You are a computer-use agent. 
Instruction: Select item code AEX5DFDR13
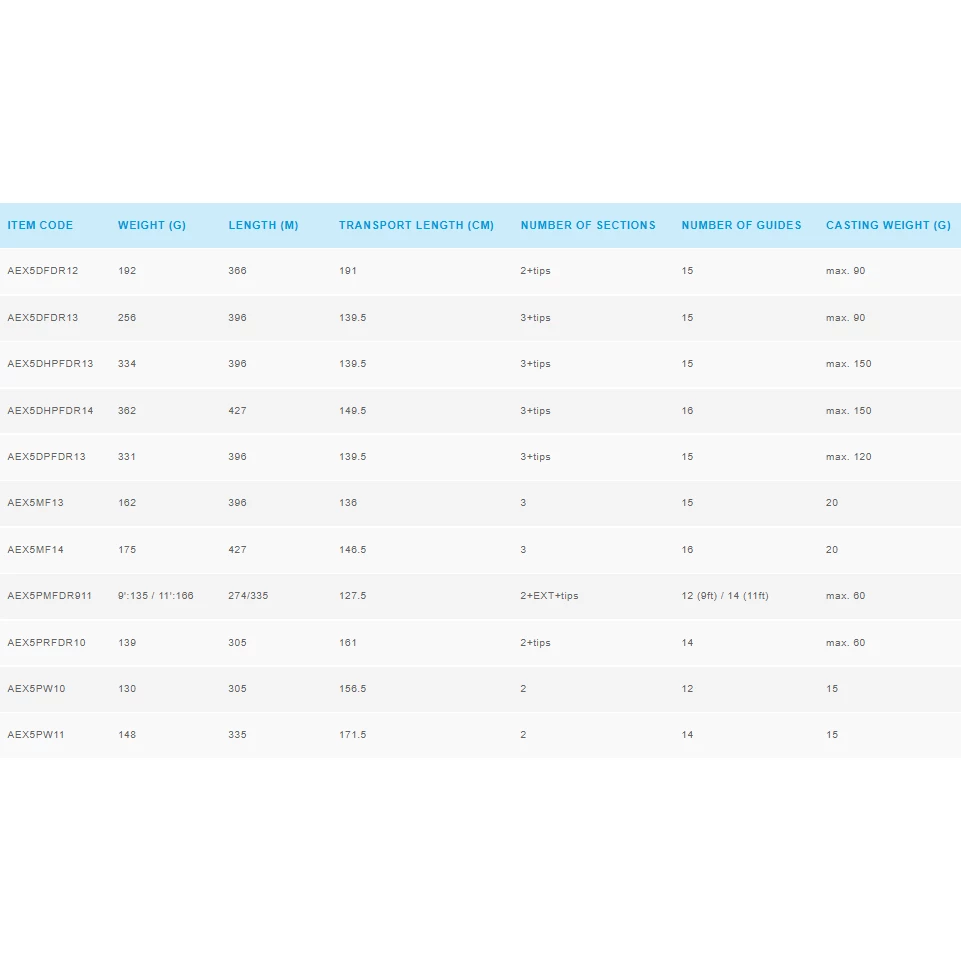click(x=42, y=318)
